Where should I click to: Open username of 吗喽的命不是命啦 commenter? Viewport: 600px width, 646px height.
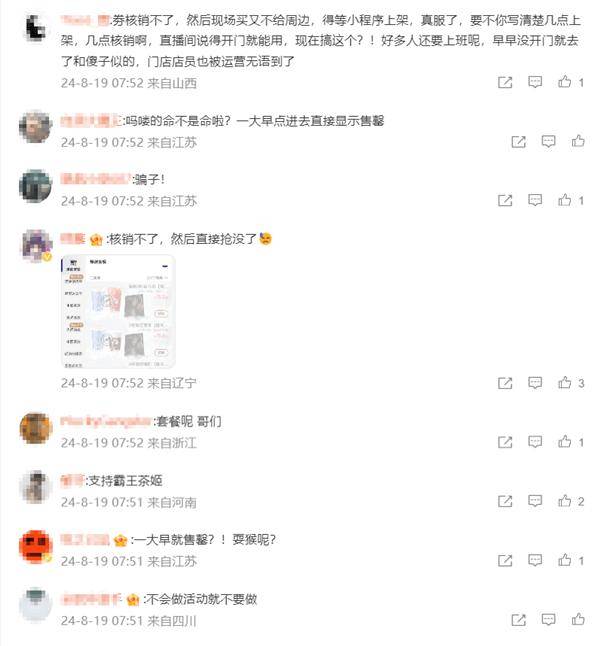tap(91, 121)
